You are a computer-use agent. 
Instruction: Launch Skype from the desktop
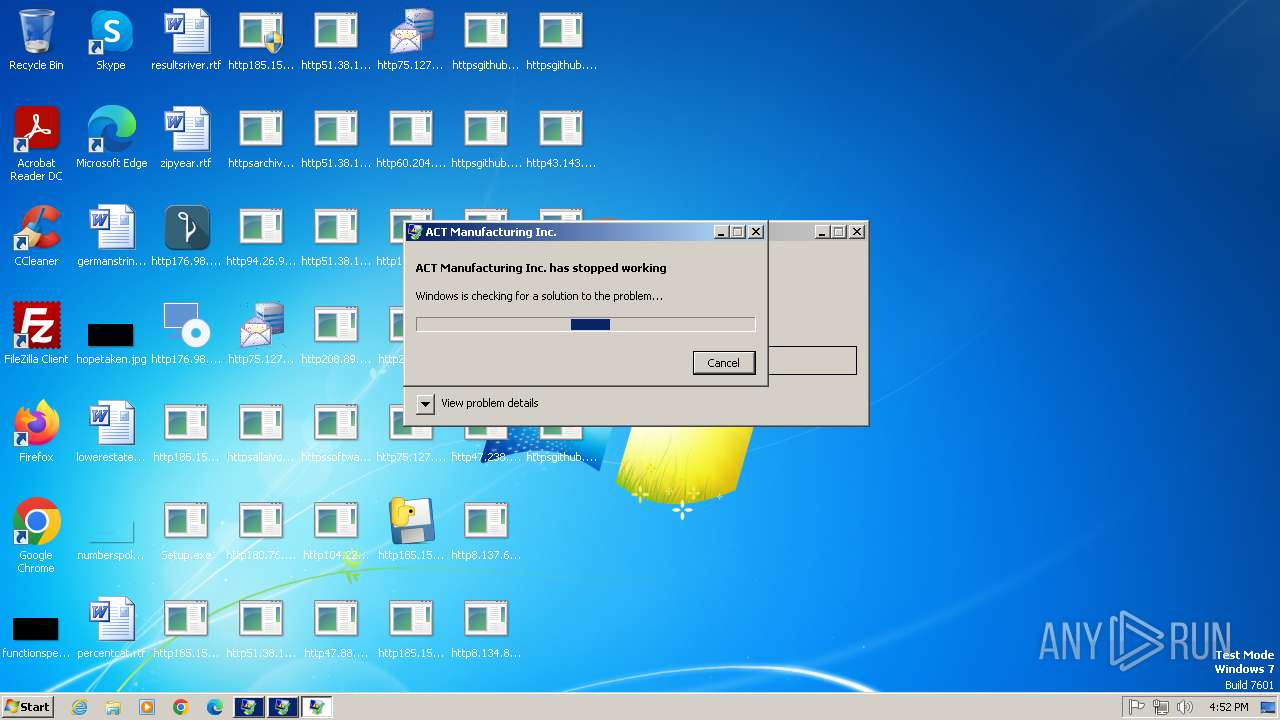[111, 41]
